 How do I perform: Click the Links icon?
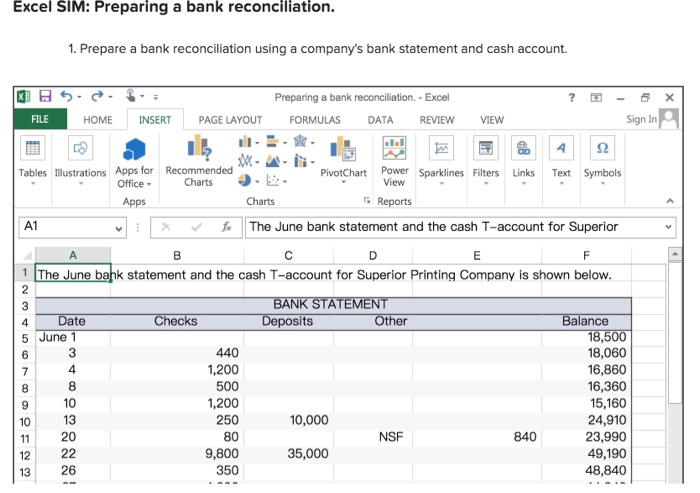[523, 148]
